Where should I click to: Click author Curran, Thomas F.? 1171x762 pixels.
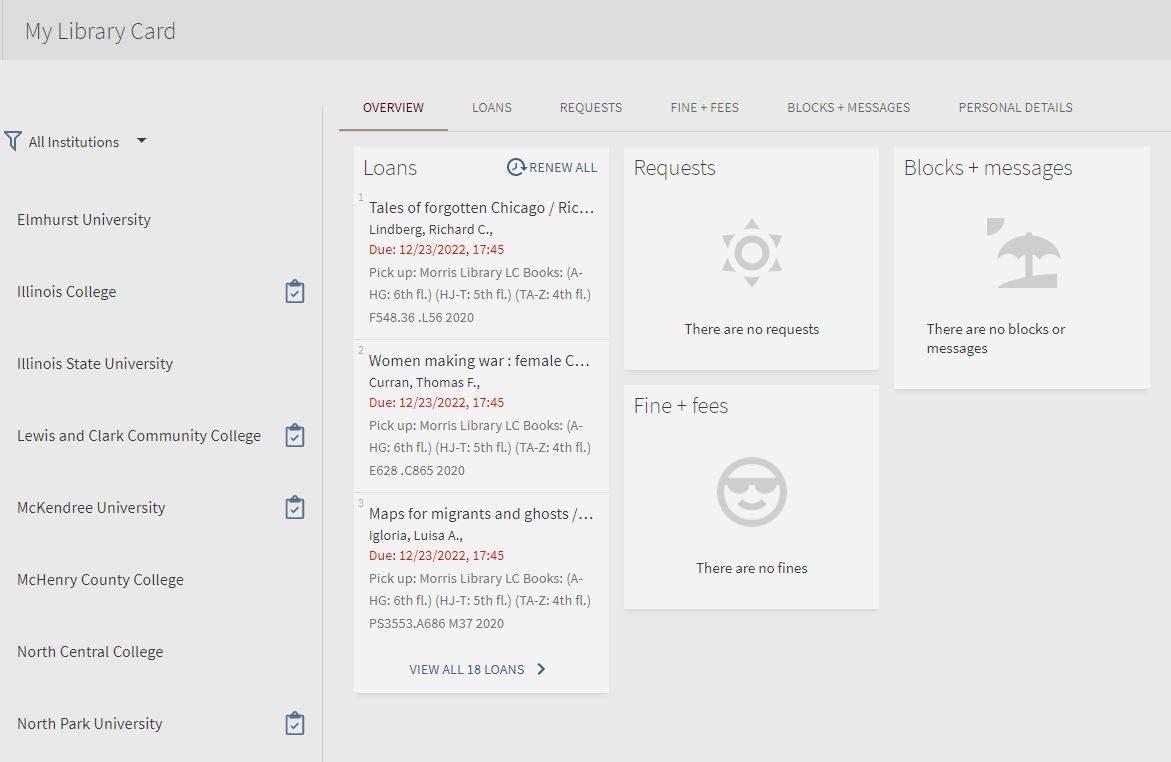[424, 382]
